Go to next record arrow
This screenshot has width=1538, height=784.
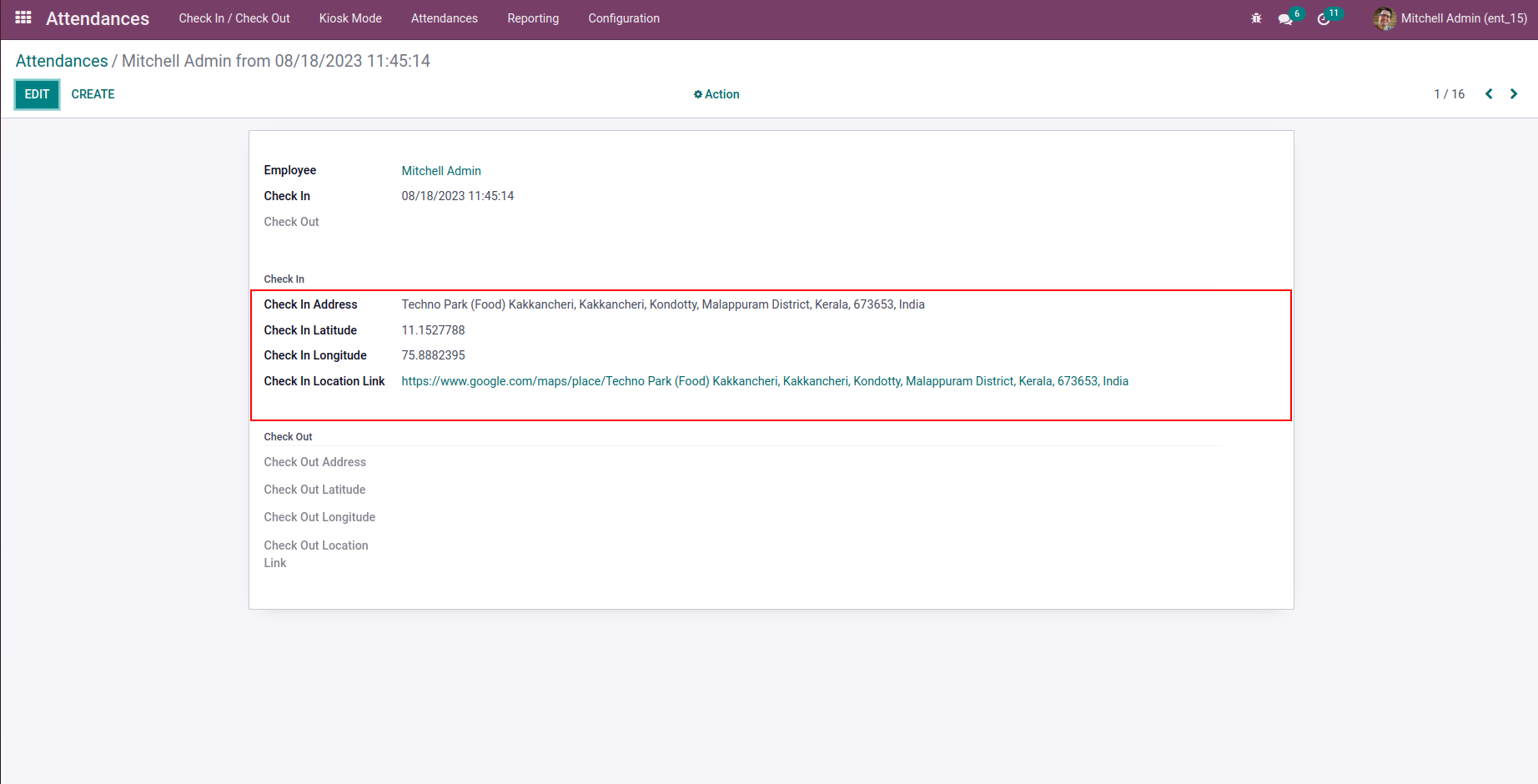tap(1514, 94)
